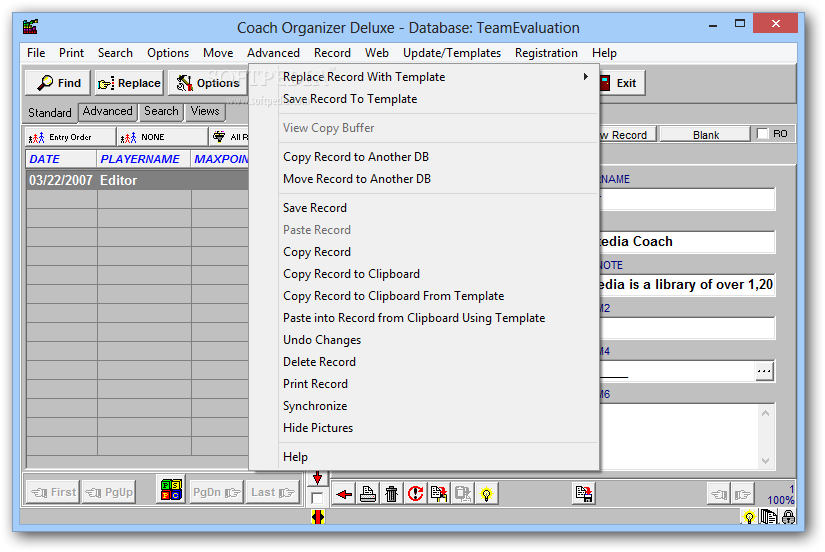825x552 pixels.
Task: Click the PgDn navigation button
Action: click(216, 492)
